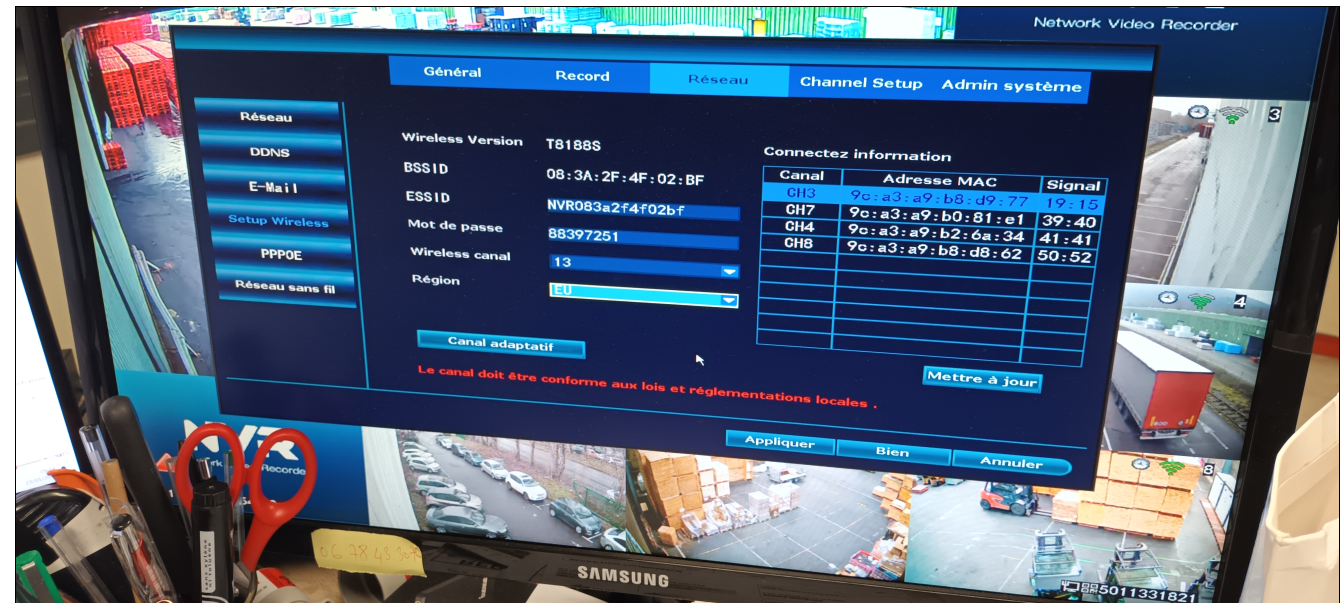Click the BSSID value 08:3A:2F:4F:02:BF
Image resolution: width=1342 pixels, height=603 pixels.
pyautogui.click(x=625, y=178)
